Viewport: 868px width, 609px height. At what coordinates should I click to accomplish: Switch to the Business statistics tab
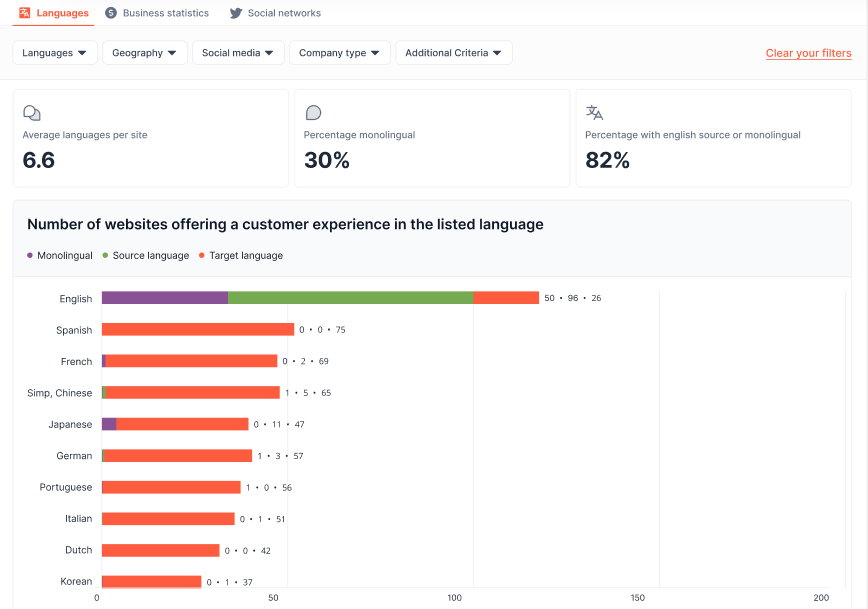pos(165,13)
